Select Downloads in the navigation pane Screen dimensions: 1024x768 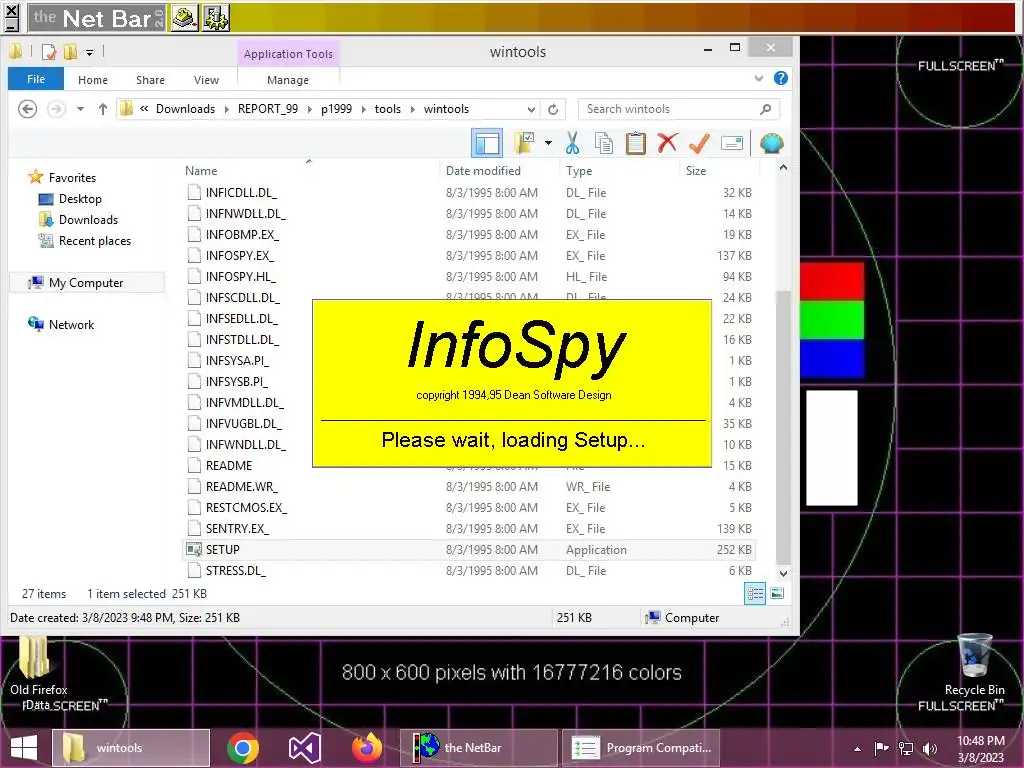pos(88,219)
